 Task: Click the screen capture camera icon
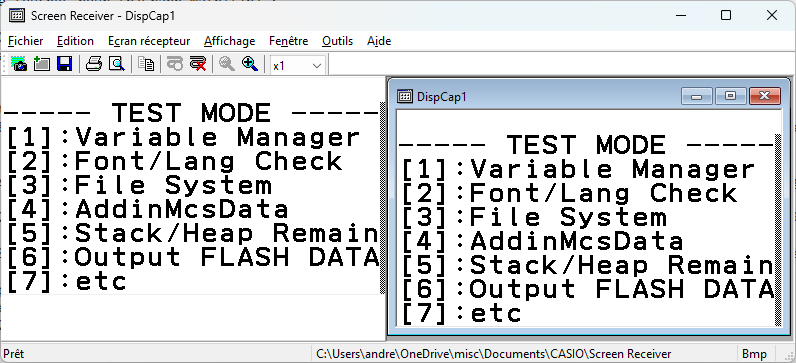pyautogui.click(x=19, y=64)
